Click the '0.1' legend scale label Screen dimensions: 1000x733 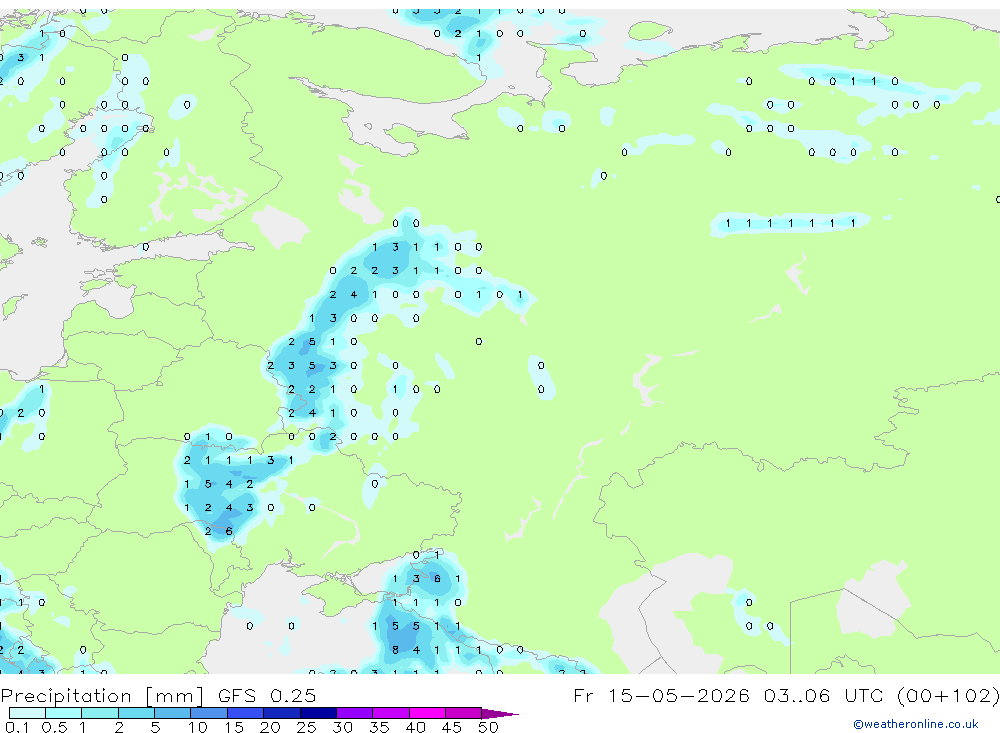[x=17, y=727]
